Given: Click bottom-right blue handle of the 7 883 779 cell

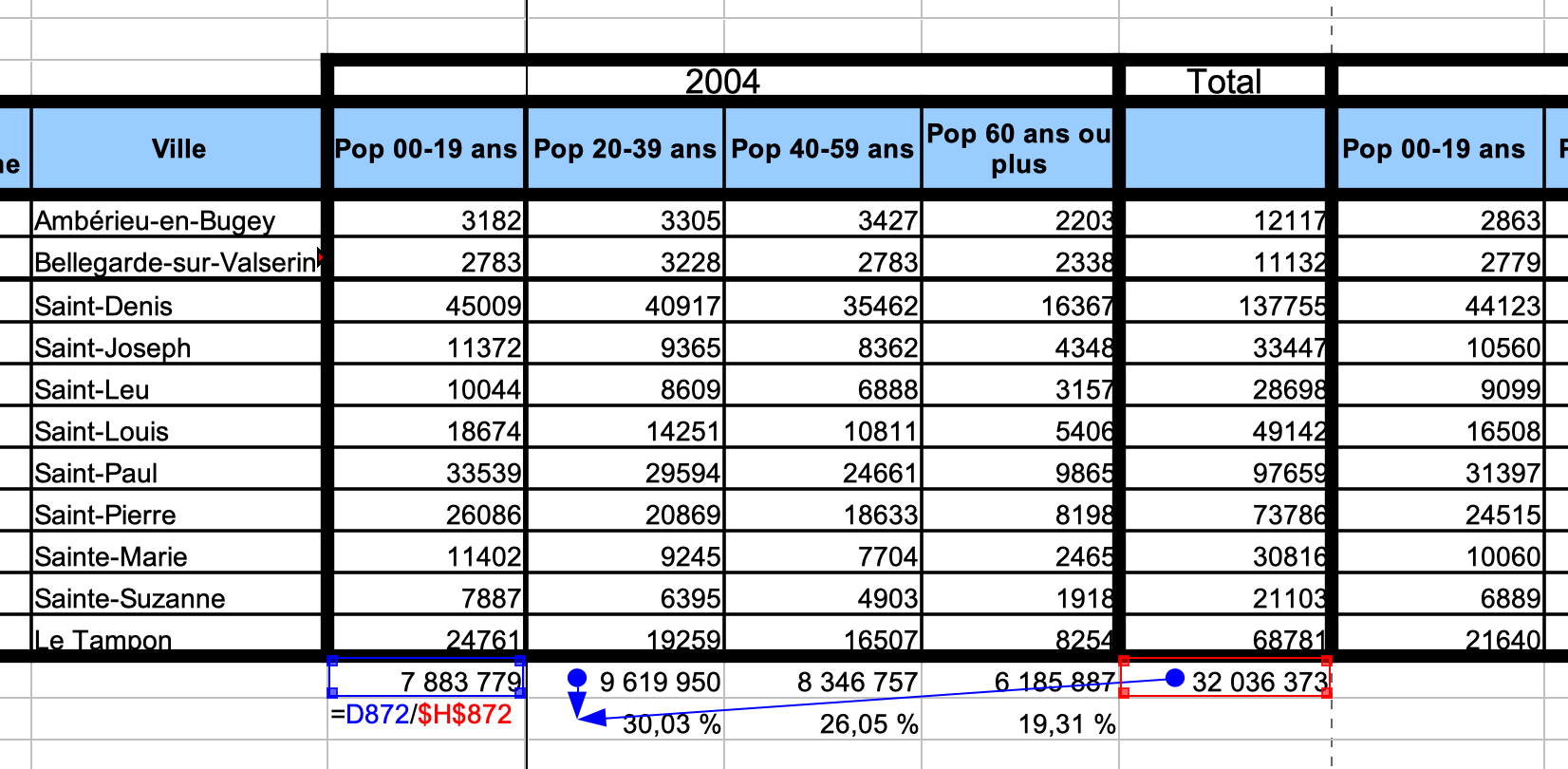Looking at the screenshot, I should pyautogui.click(x=519, y=694).
